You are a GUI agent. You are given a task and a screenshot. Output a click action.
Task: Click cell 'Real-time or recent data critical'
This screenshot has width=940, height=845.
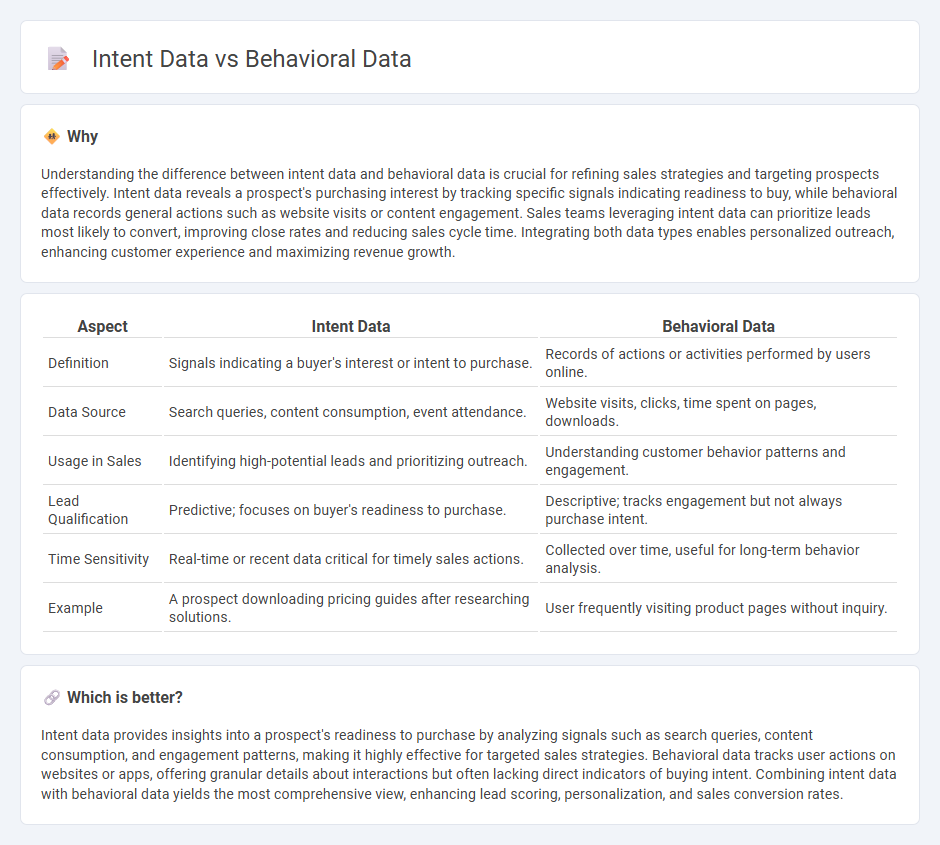(x=351, y=559)
